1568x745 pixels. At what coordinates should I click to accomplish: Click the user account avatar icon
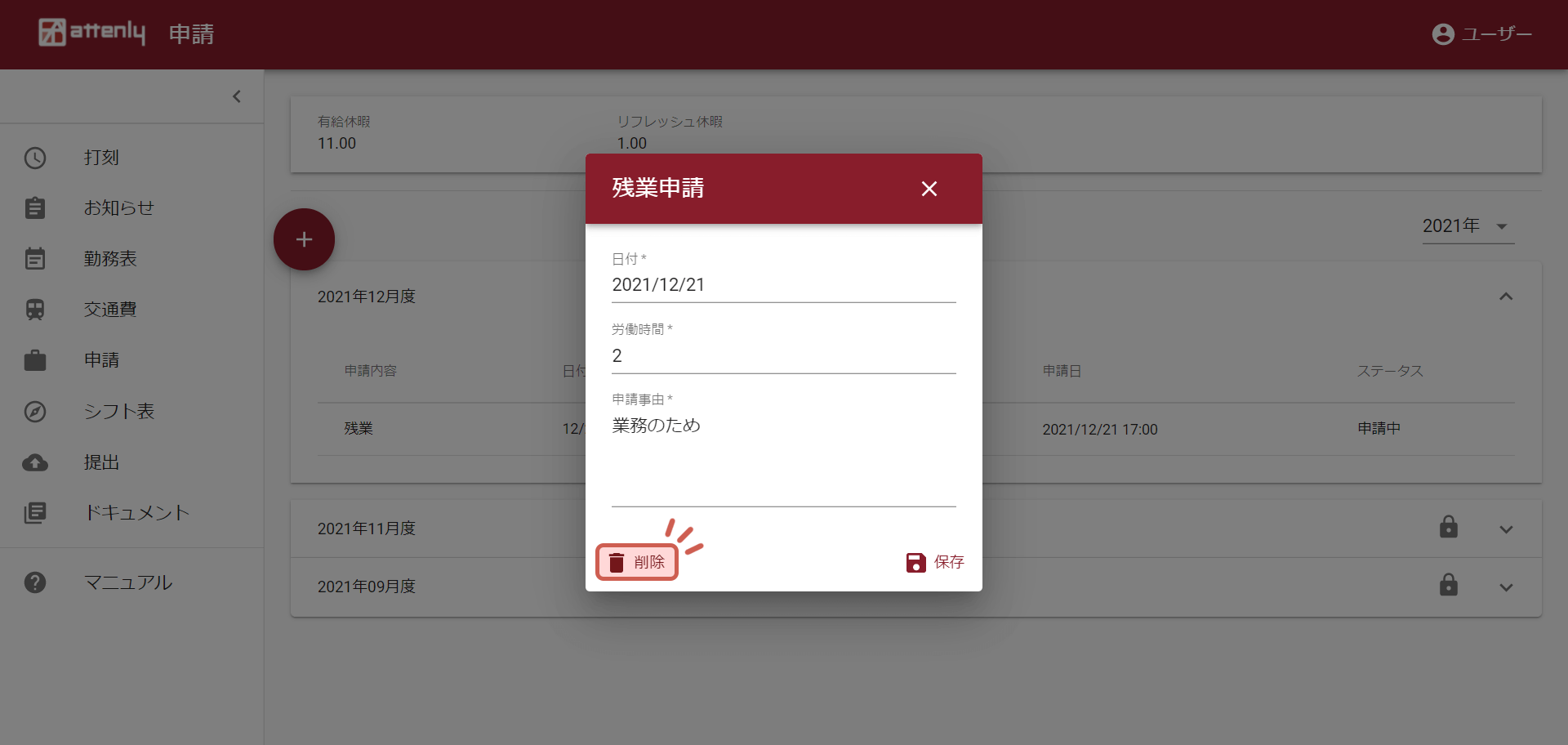click(1443, 34)
